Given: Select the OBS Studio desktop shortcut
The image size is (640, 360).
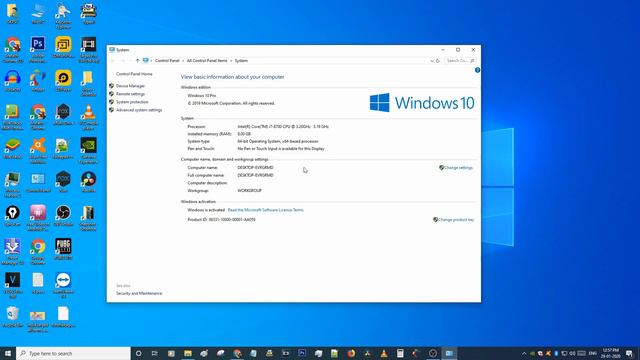Looking at the screenshot, I should 63,216.
